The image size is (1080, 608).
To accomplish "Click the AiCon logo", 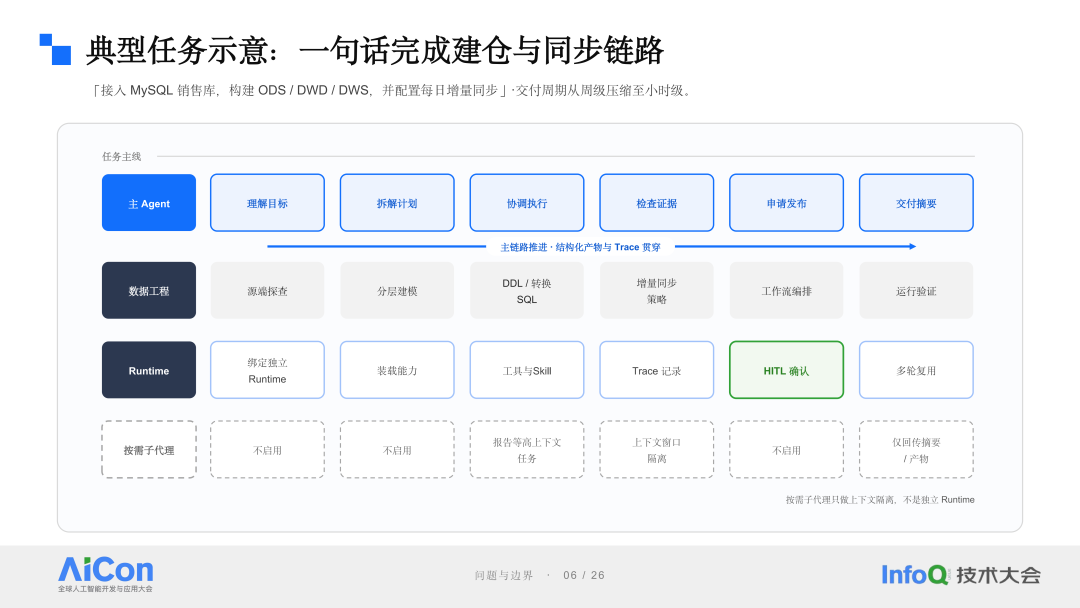I will click(105, 574).
